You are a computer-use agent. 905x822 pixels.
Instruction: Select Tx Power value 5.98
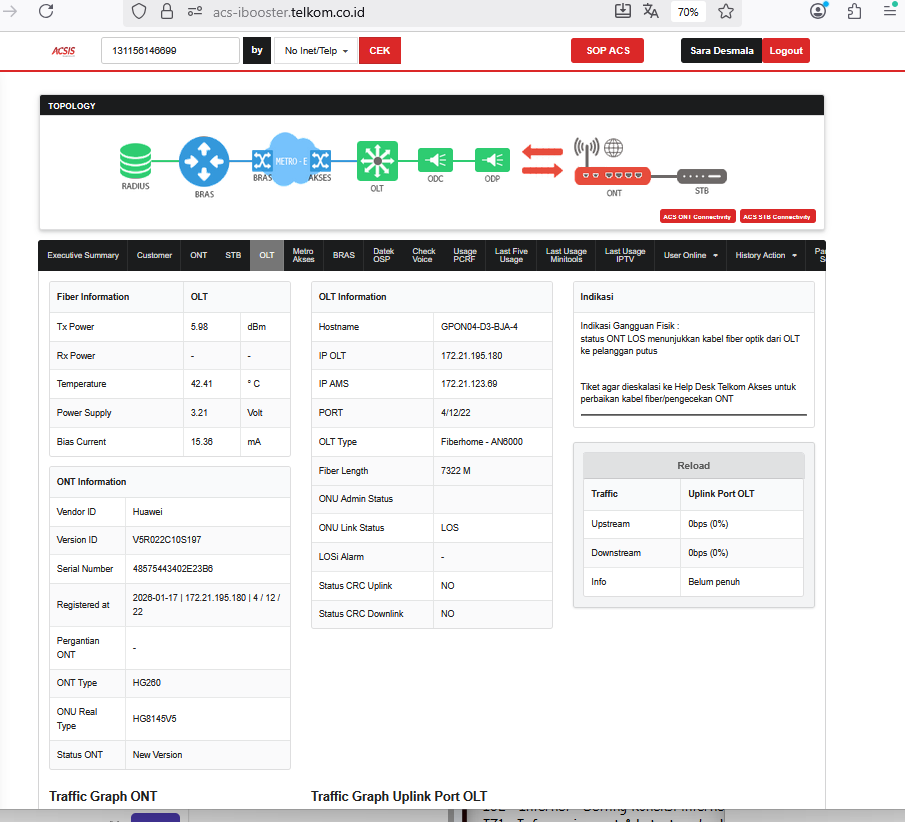[199, 327]
